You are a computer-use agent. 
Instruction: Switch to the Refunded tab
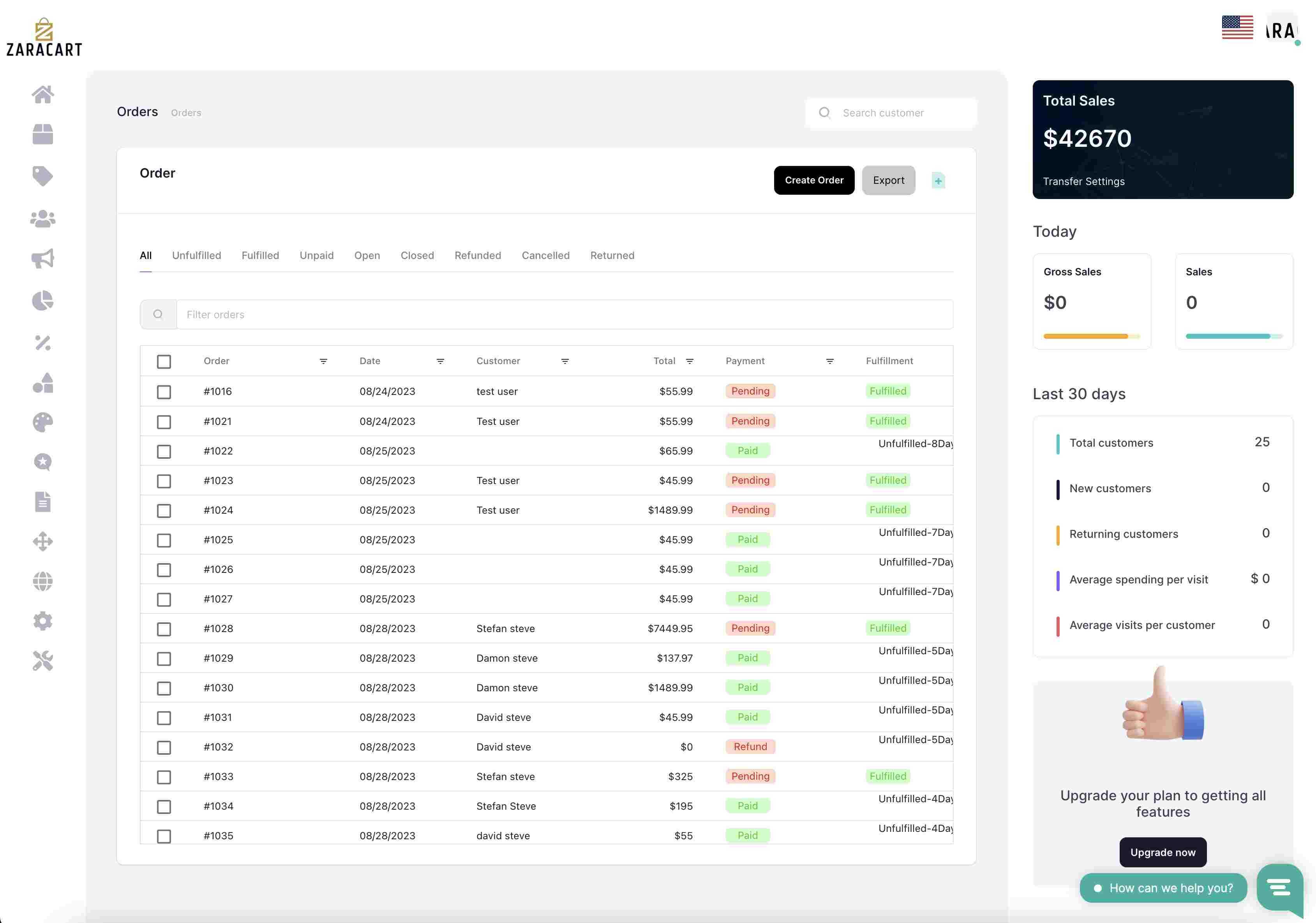click(x=478, y=255)
